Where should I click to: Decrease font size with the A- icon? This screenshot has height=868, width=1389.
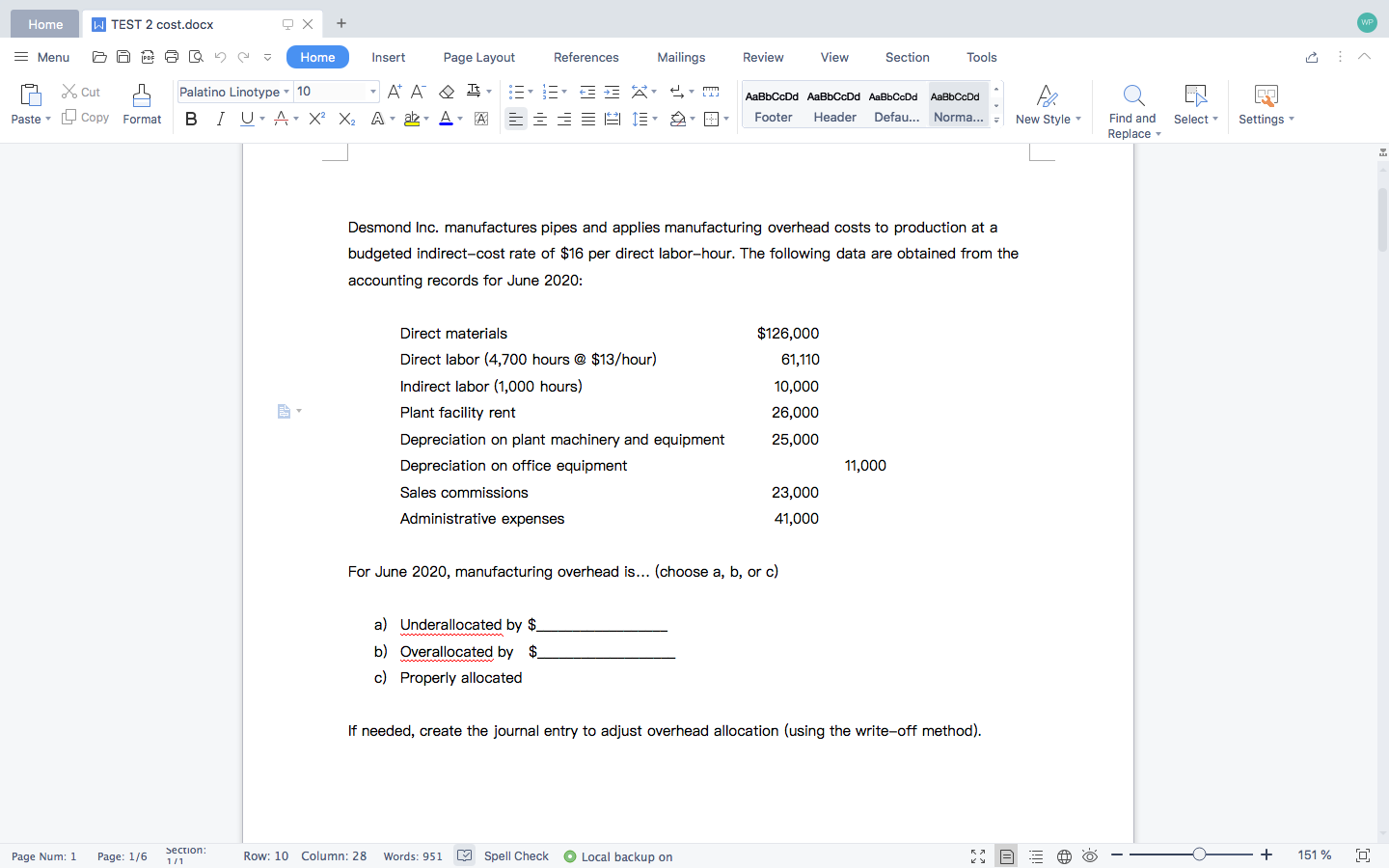click(x=418, y=92)
